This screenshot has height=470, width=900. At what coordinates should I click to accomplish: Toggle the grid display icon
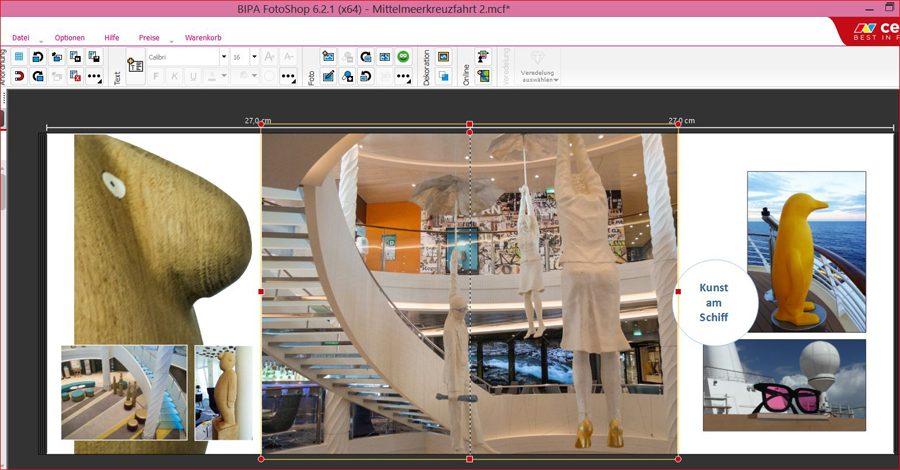click(19, 57)
